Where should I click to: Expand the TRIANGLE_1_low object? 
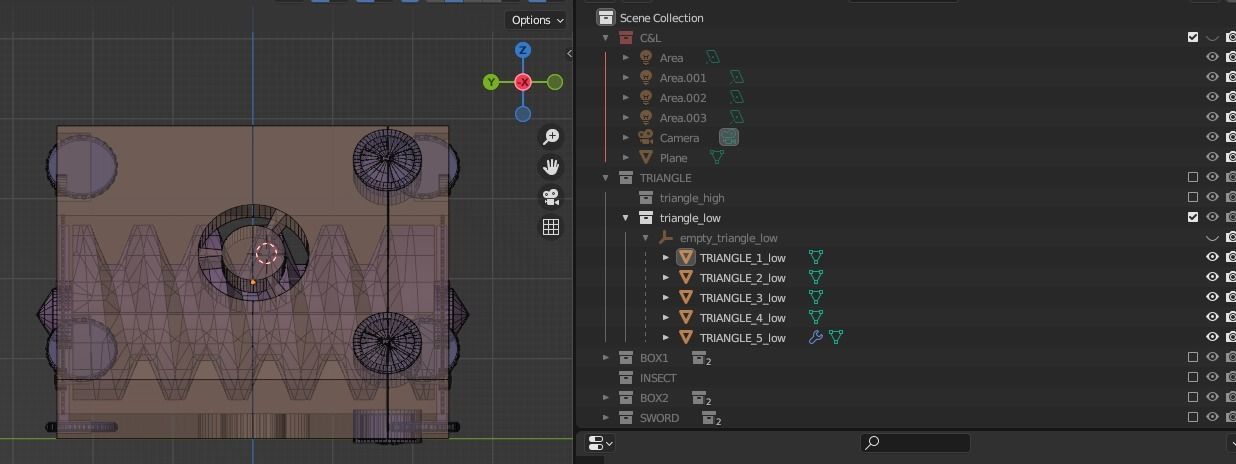[666, 257]
